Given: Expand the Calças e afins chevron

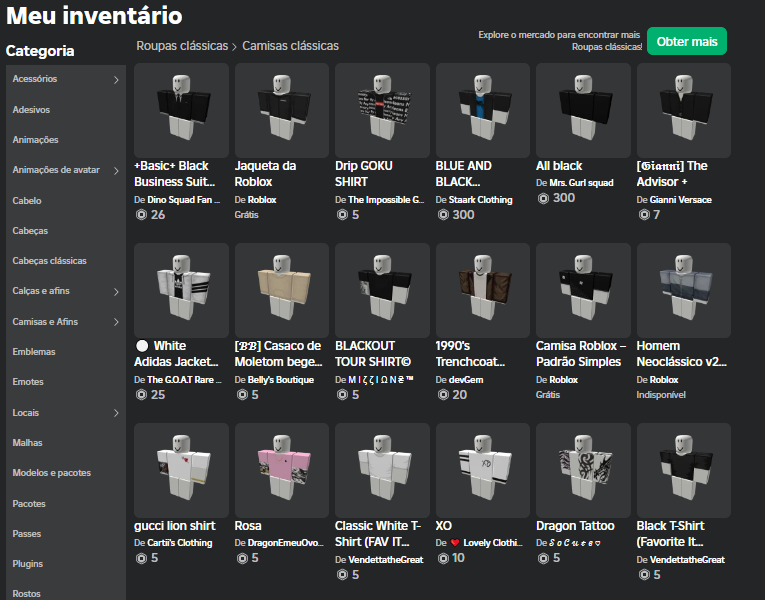Looking at the screenshot, I should [116, 292].
